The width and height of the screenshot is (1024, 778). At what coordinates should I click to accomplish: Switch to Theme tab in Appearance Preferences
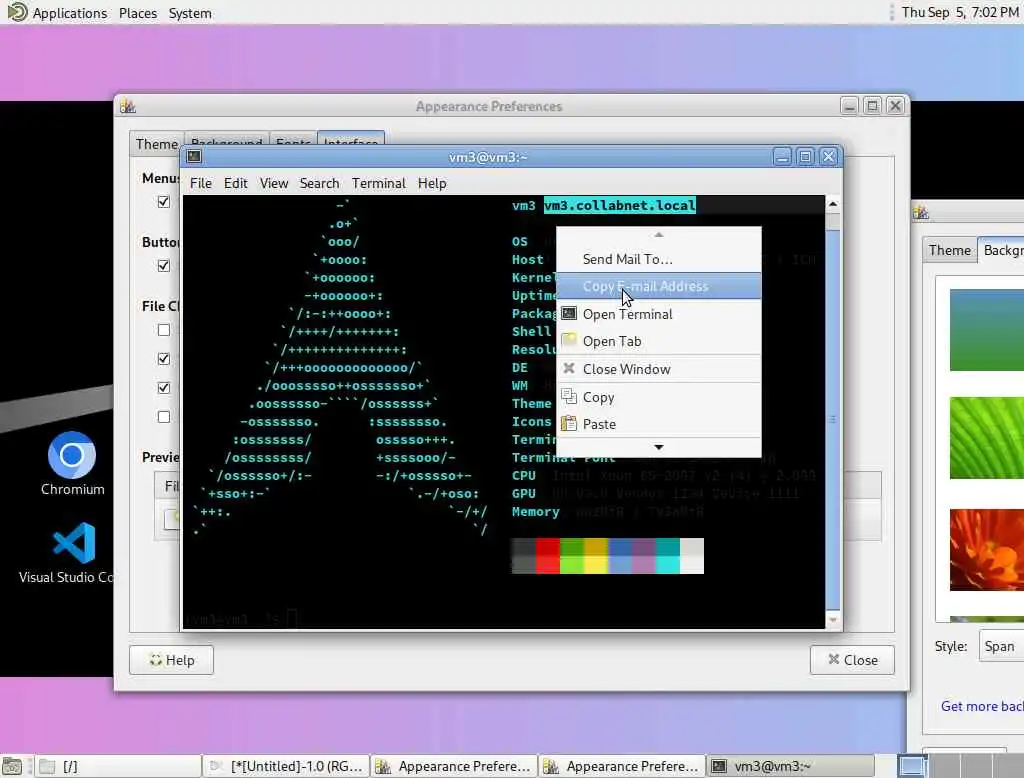[x=157, y=144]
